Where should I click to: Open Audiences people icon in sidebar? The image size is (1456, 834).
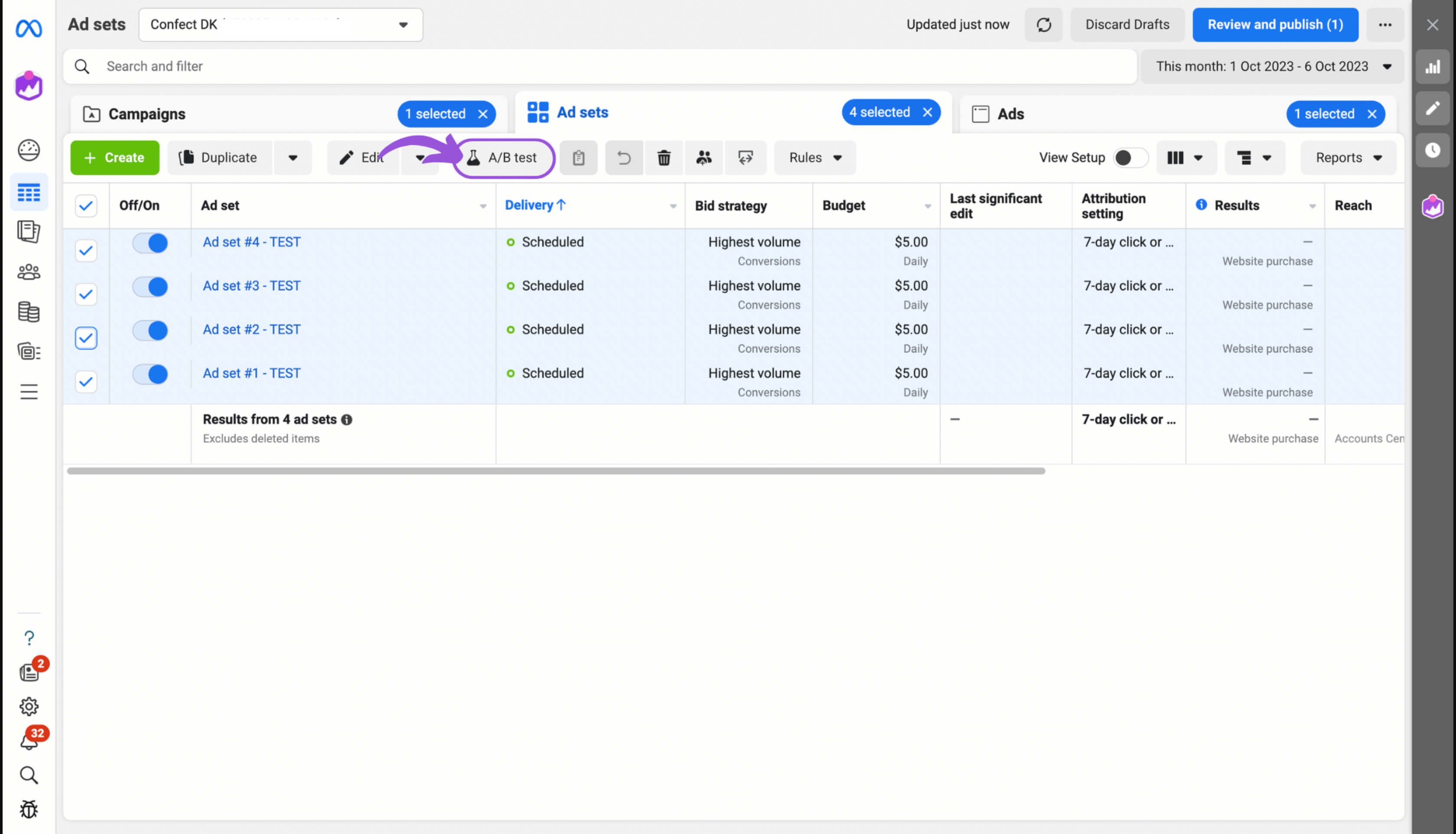(29, 272)
